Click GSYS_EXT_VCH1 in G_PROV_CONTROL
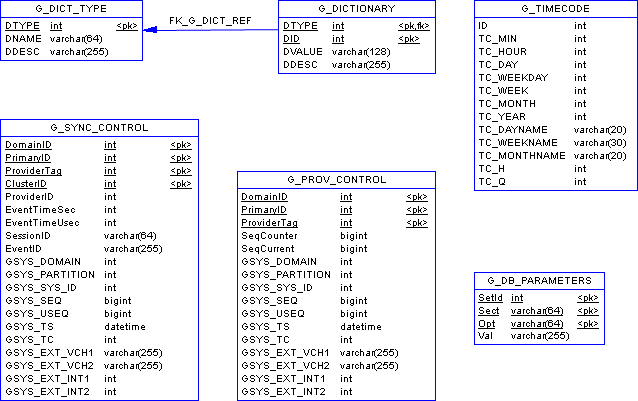 click(285, 353)
